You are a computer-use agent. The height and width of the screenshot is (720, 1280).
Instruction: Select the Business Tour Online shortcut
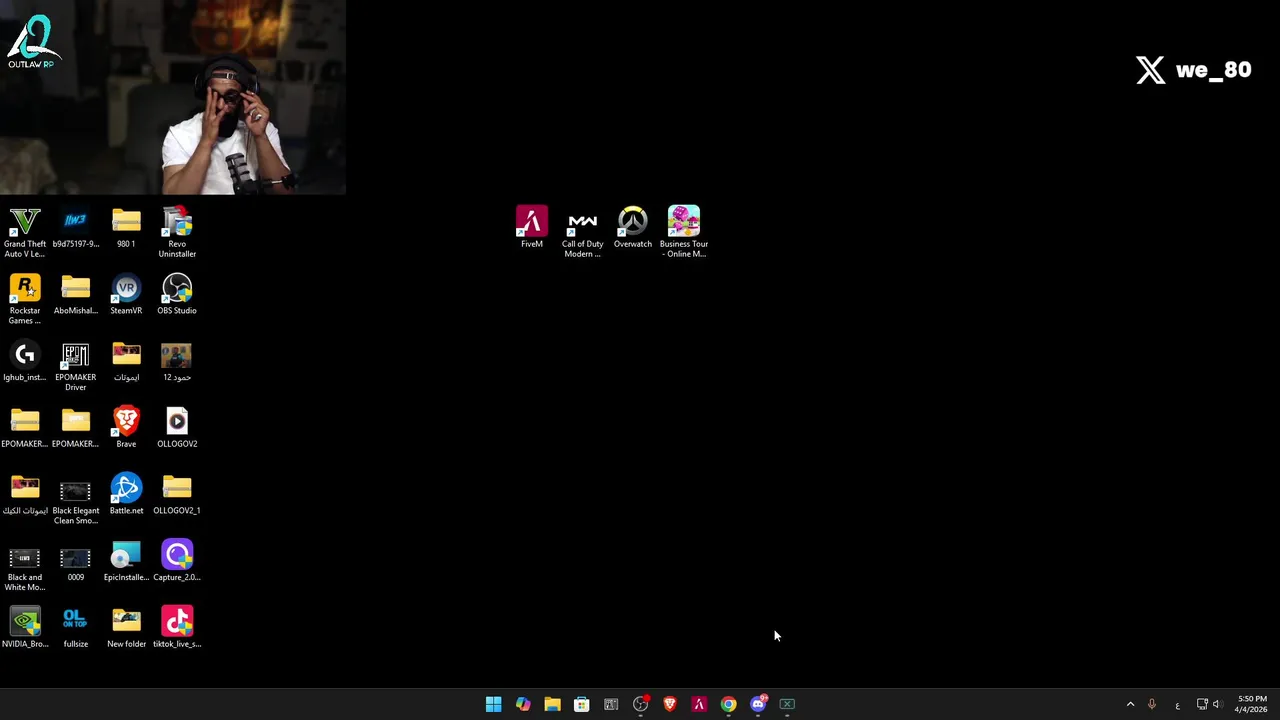pyautogui.click(x=684, y=232)
